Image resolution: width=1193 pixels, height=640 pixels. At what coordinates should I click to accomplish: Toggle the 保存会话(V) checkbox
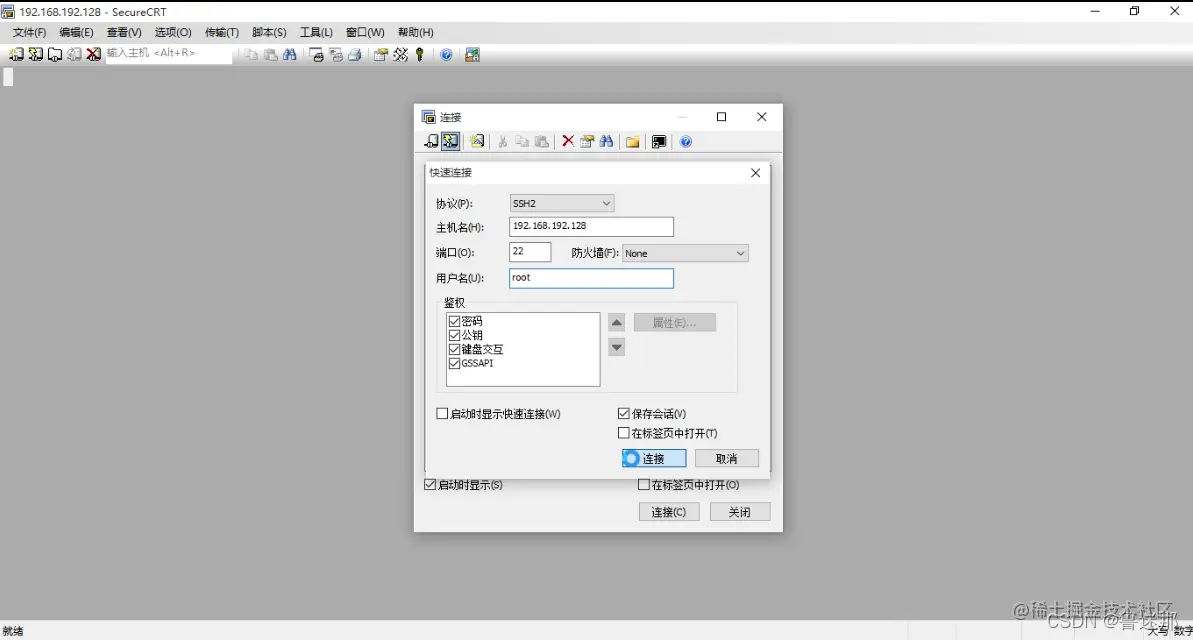624,414
